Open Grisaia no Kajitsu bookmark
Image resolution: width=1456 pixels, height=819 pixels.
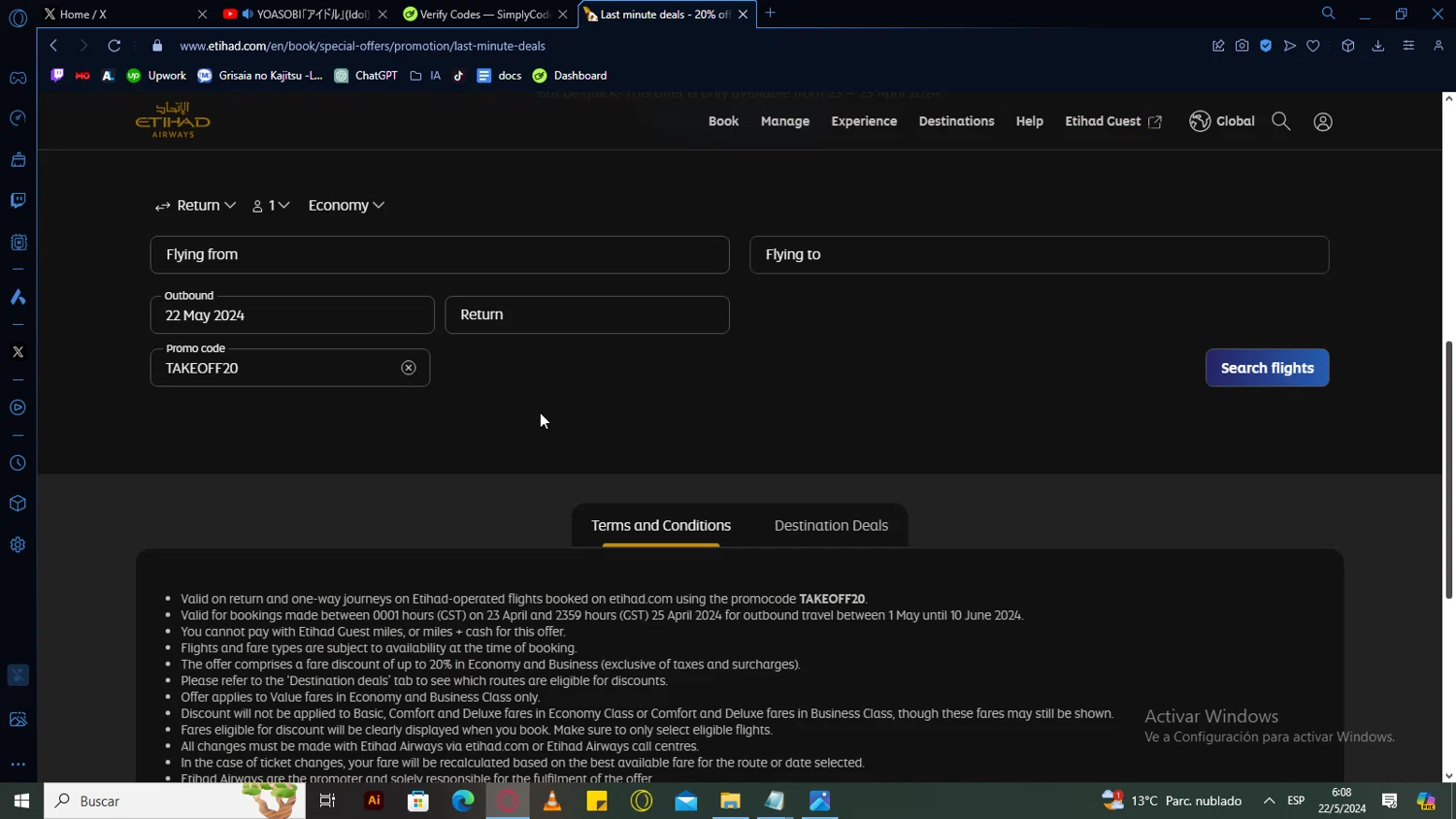click(x=260, y=76)
